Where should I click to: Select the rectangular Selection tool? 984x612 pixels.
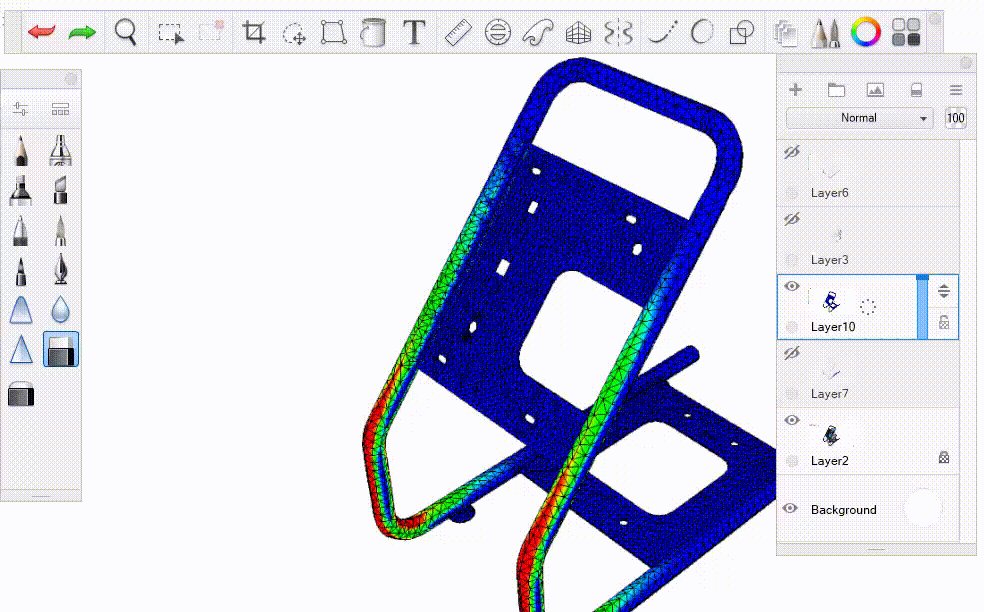click(x=171, y=33)
